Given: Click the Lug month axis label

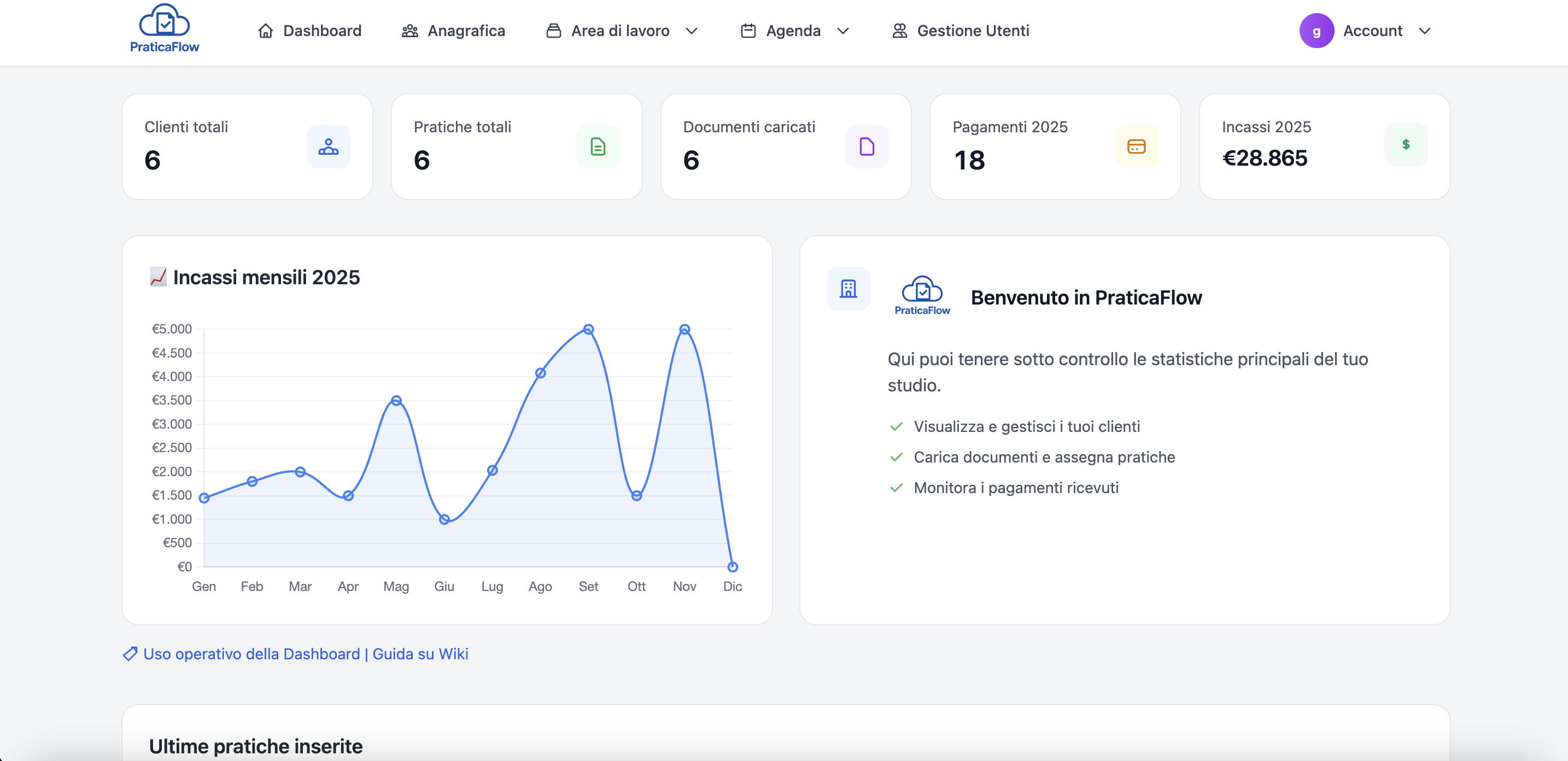Looking at the screenshot, I should [x=493, y=586].
